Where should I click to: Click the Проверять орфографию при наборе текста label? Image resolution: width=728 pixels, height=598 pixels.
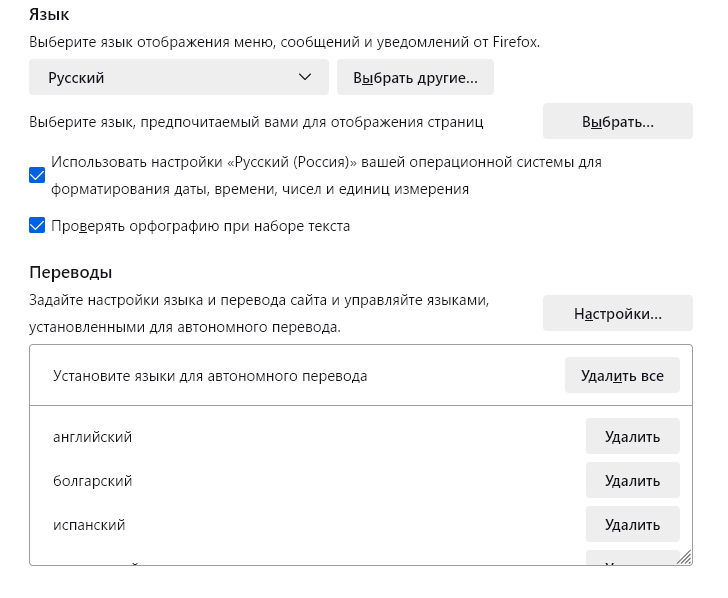click(x=201, y=226)
